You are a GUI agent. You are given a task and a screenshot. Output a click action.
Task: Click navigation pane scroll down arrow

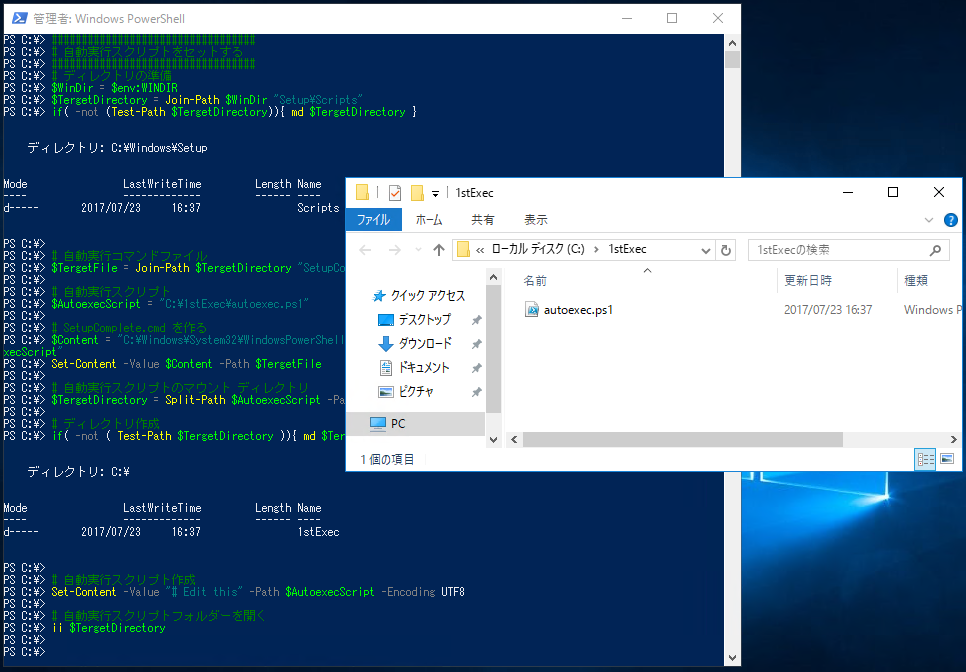[493, 439]
